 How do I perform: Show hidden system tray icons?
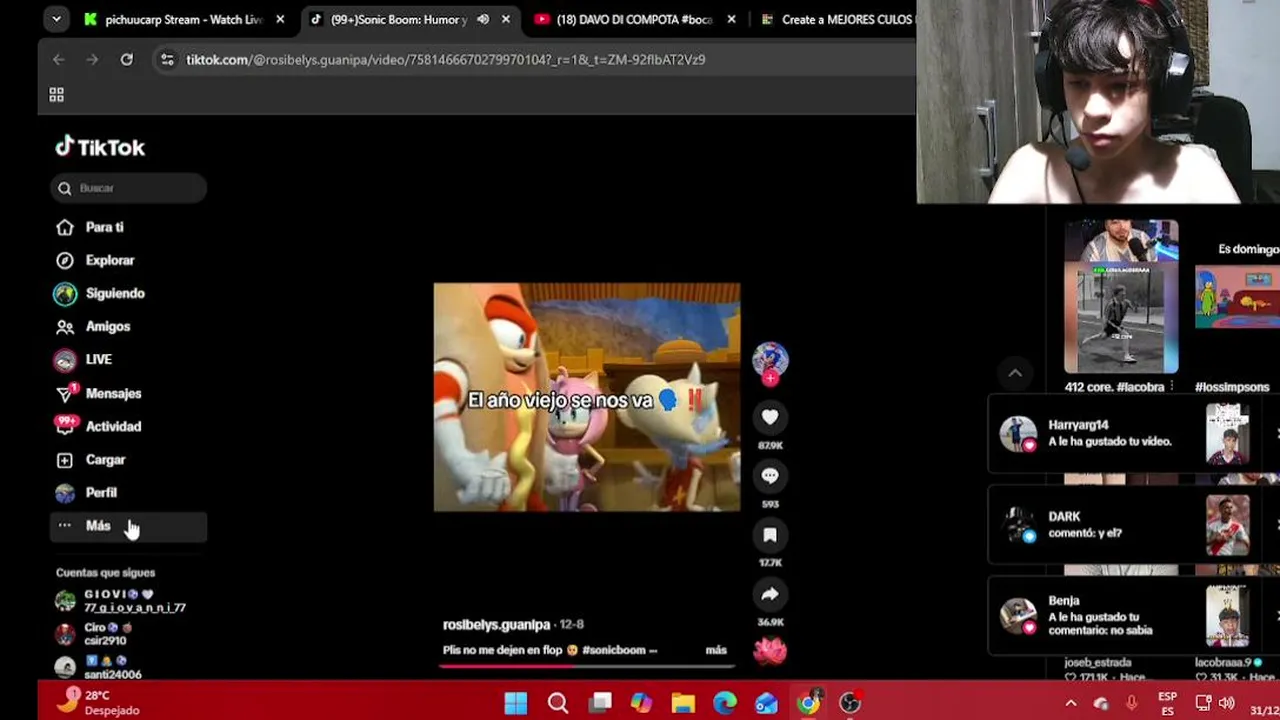point(1071,703)
